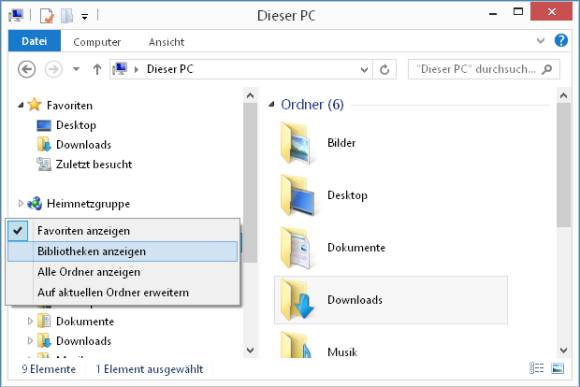Choose Alle Ordner anzeigen menu entry

click(123, 272)
